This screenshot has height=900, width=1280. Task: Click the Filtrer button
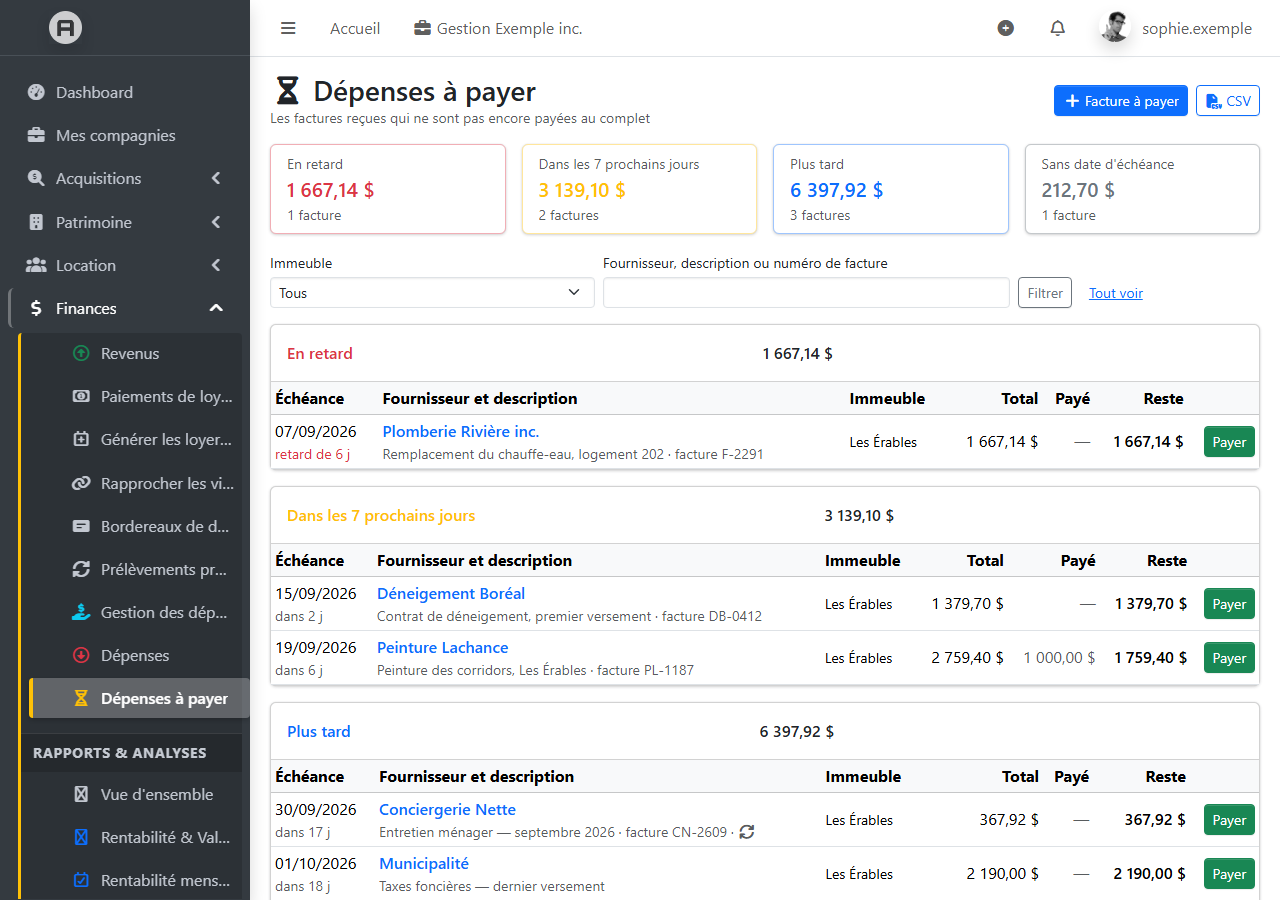point(1045,293)
